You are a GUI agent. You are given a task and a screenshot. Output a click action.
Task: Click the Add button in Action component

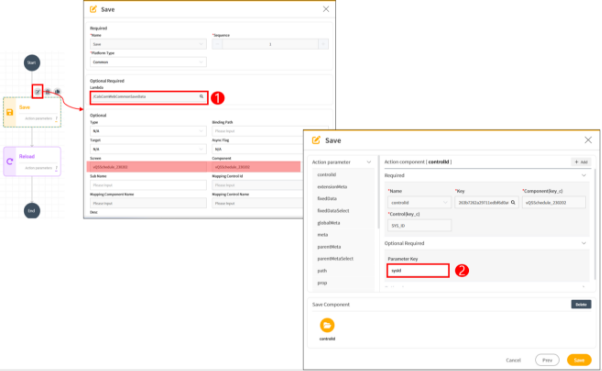click(581, 162)
